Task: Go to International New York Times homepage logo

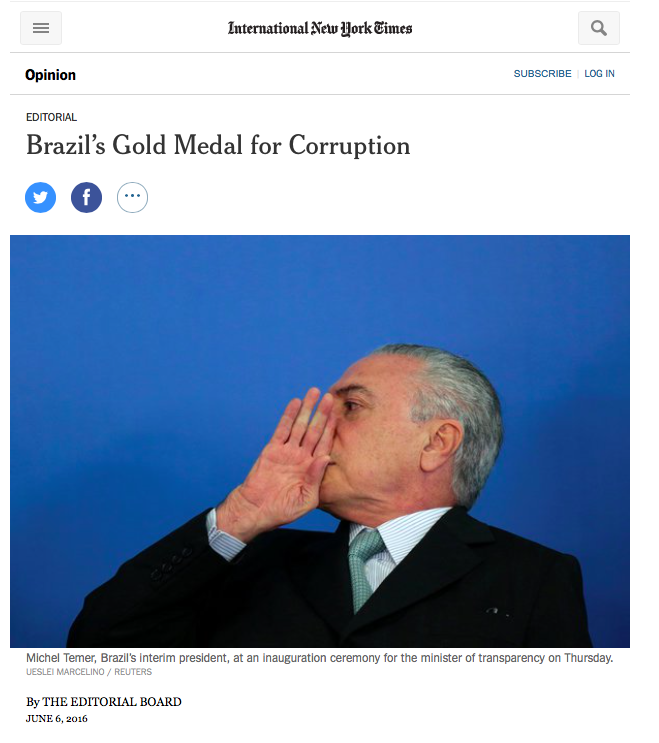Action: point(320,28)
